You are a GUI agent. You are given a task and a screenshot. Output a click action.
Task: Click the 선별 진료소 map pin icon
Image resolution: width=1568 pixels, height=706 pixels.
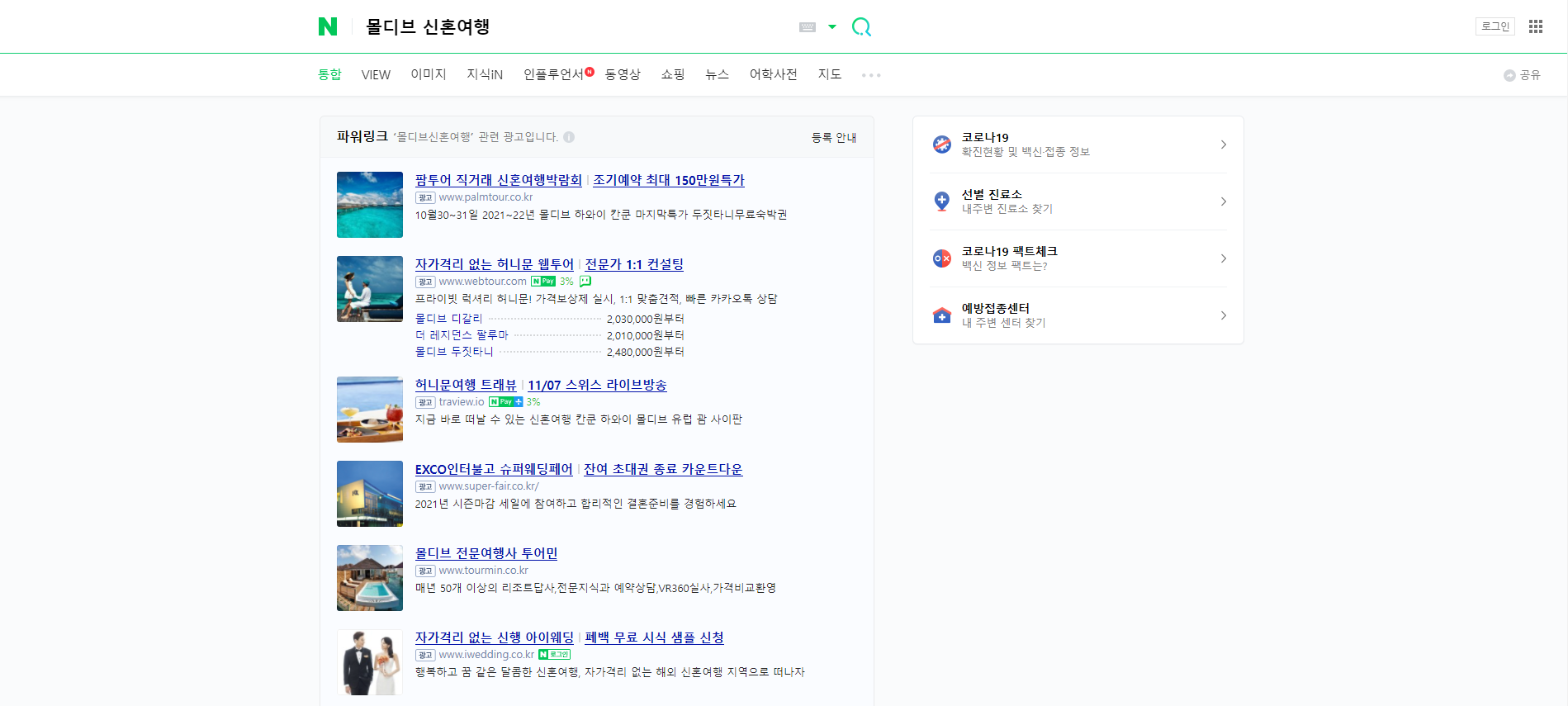tap(942, 201)
